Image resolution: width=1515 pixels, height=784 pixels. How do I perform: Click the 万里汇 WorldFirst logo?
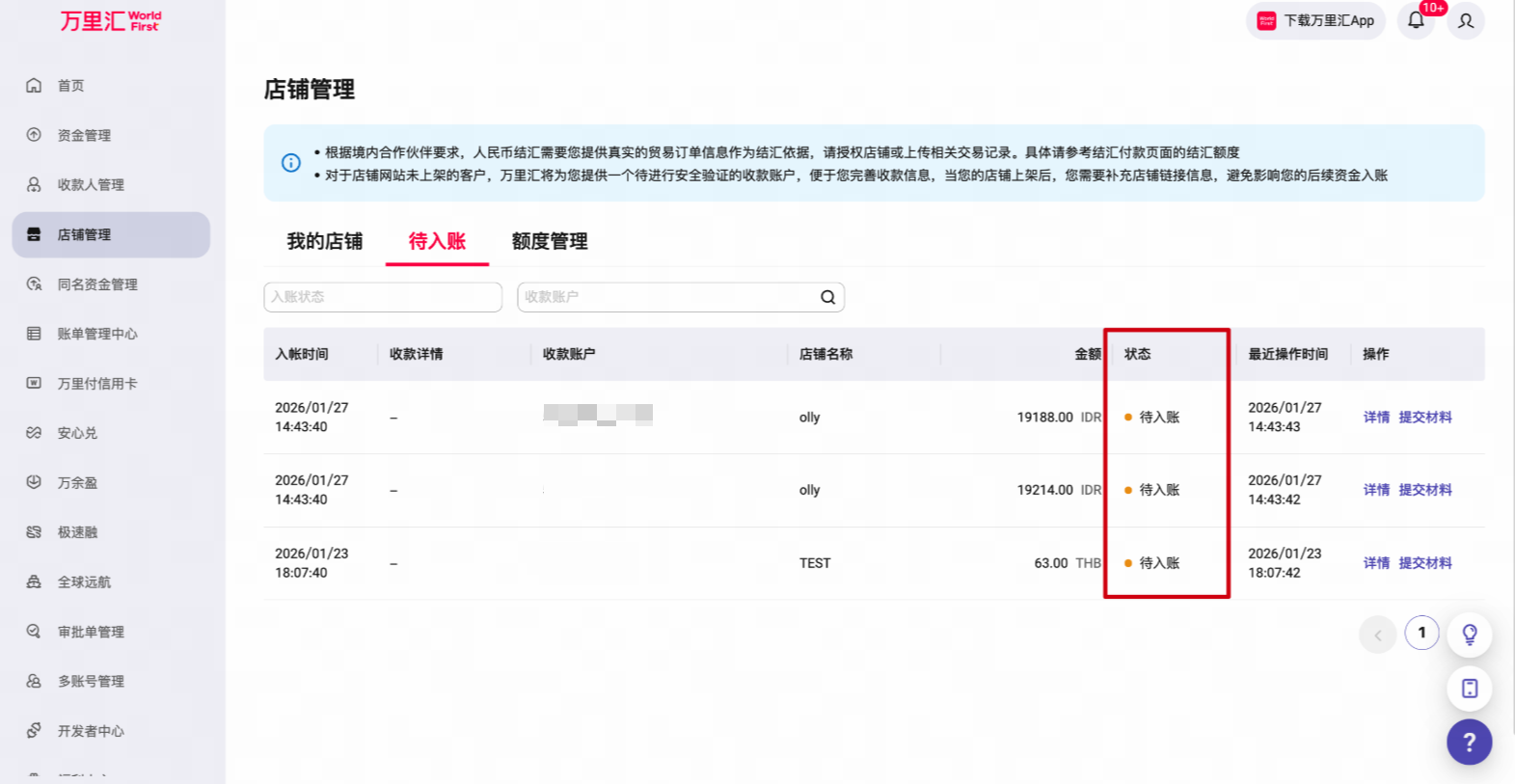point(111,20)
